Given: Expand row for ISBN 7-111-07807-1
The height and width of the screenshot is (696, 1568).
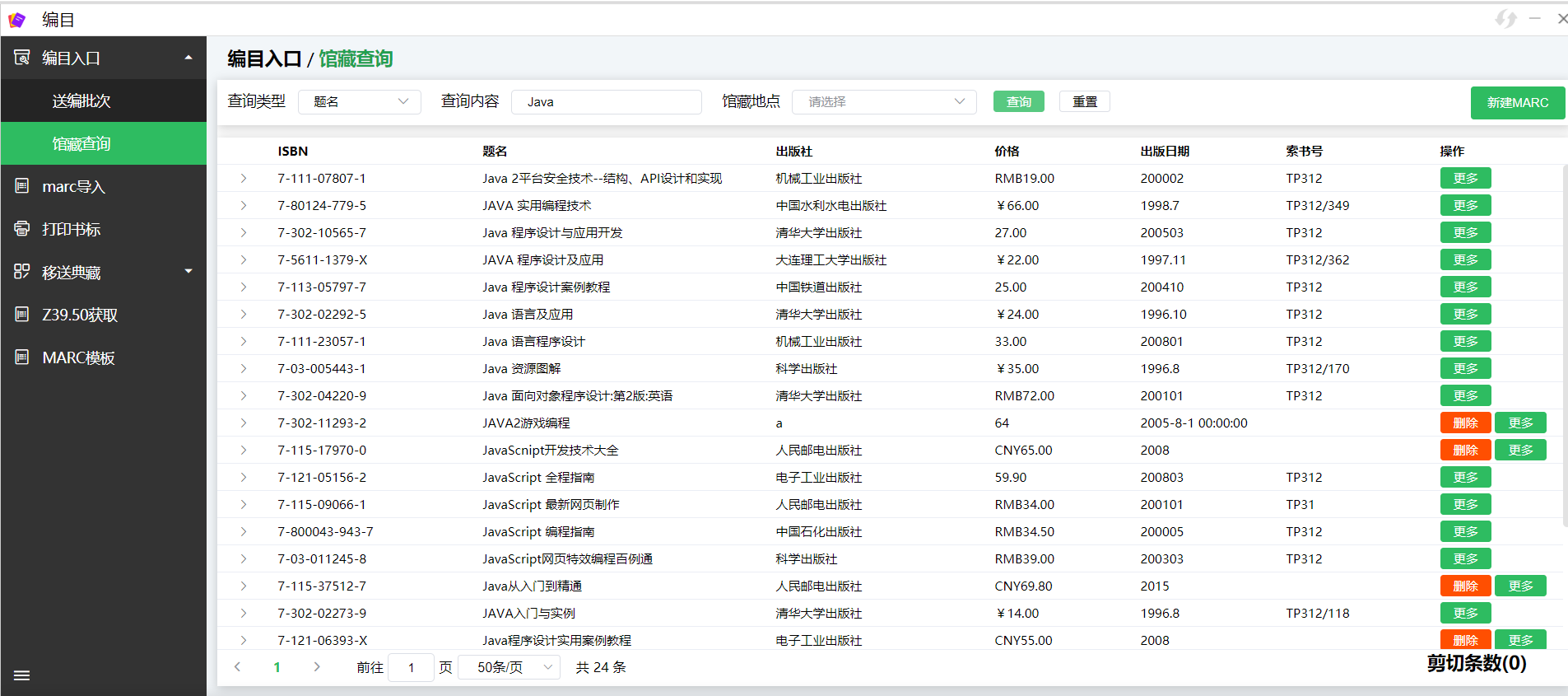Looking at the screenshot, I should 244,178.
